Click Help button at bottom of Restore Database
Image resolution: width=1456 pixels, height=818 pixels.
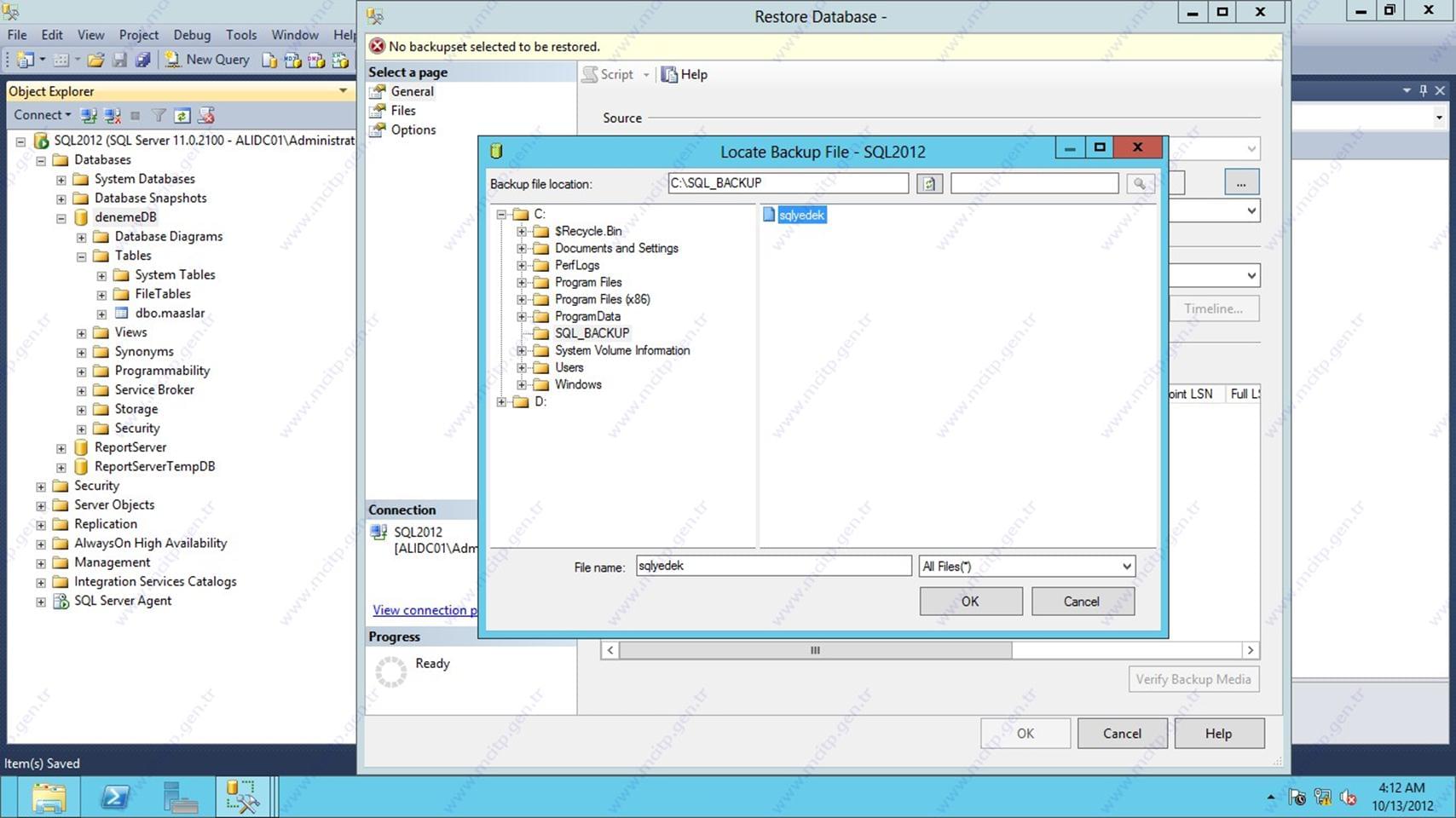(x=1219, y=734)
